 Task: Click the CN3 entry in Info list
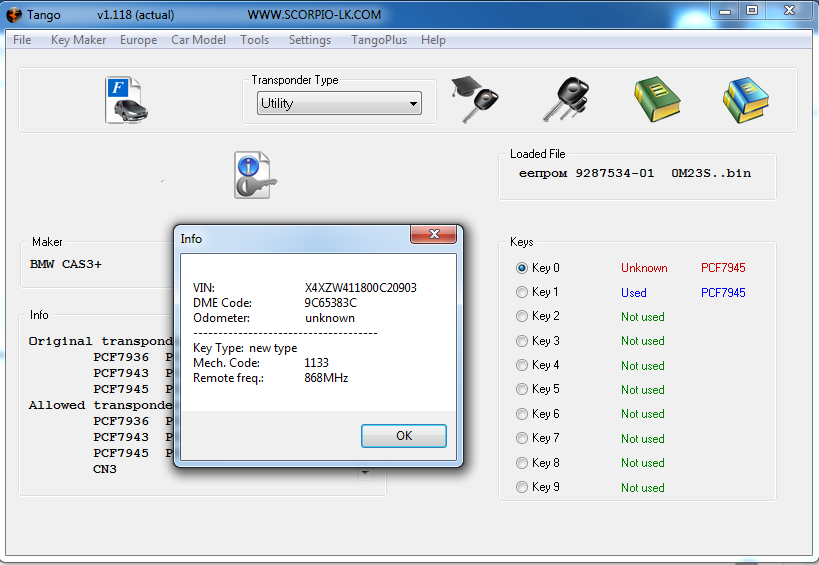(104, 469)
